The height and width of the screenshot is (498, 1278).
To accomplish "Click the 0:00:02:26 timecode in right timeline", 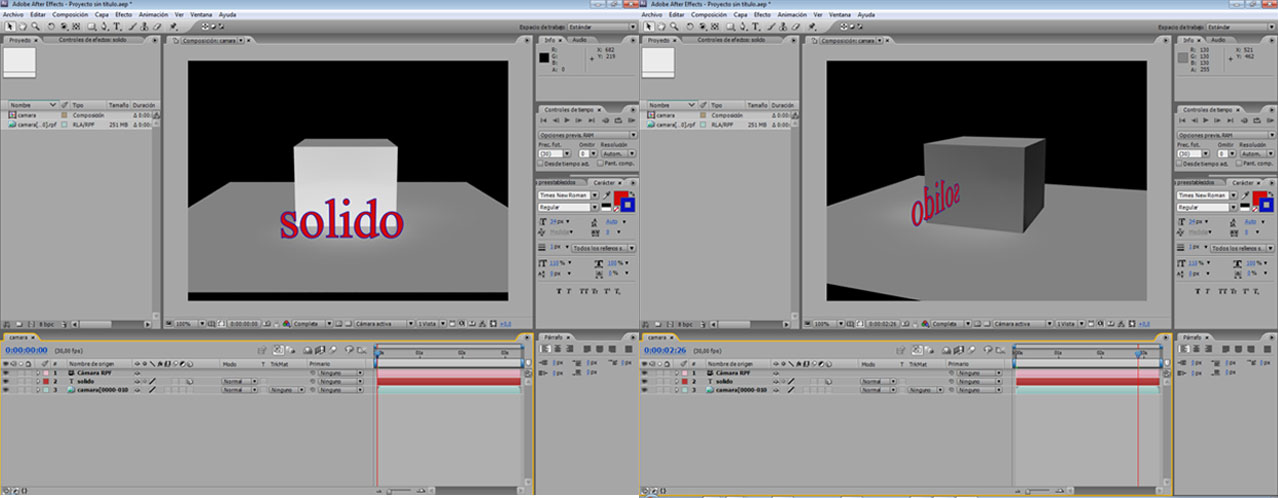I will click(665, 350).
